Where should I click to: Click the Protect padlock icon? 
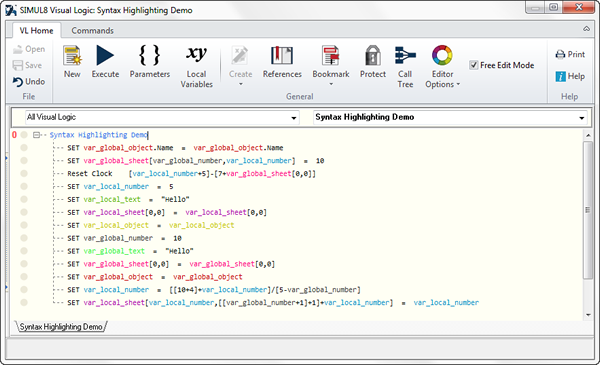[373, 55]
